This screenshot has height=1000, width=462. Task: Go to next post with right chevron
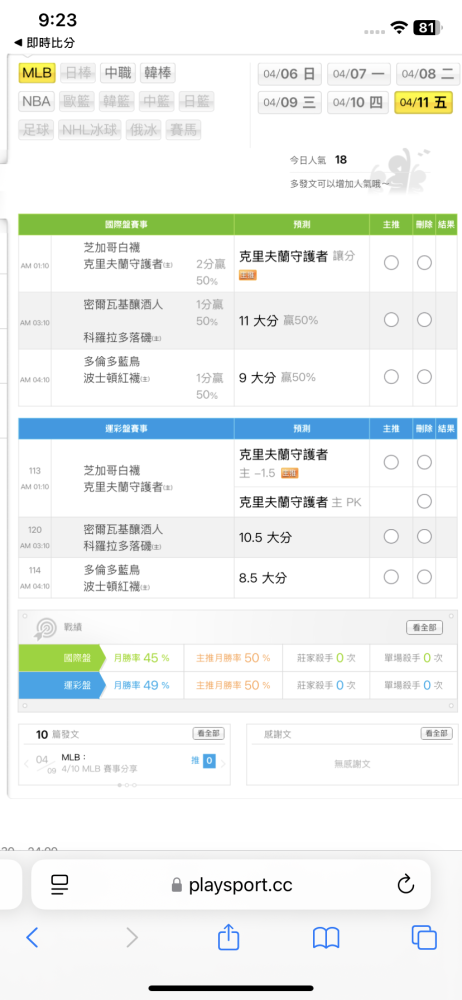click(223, 763)
